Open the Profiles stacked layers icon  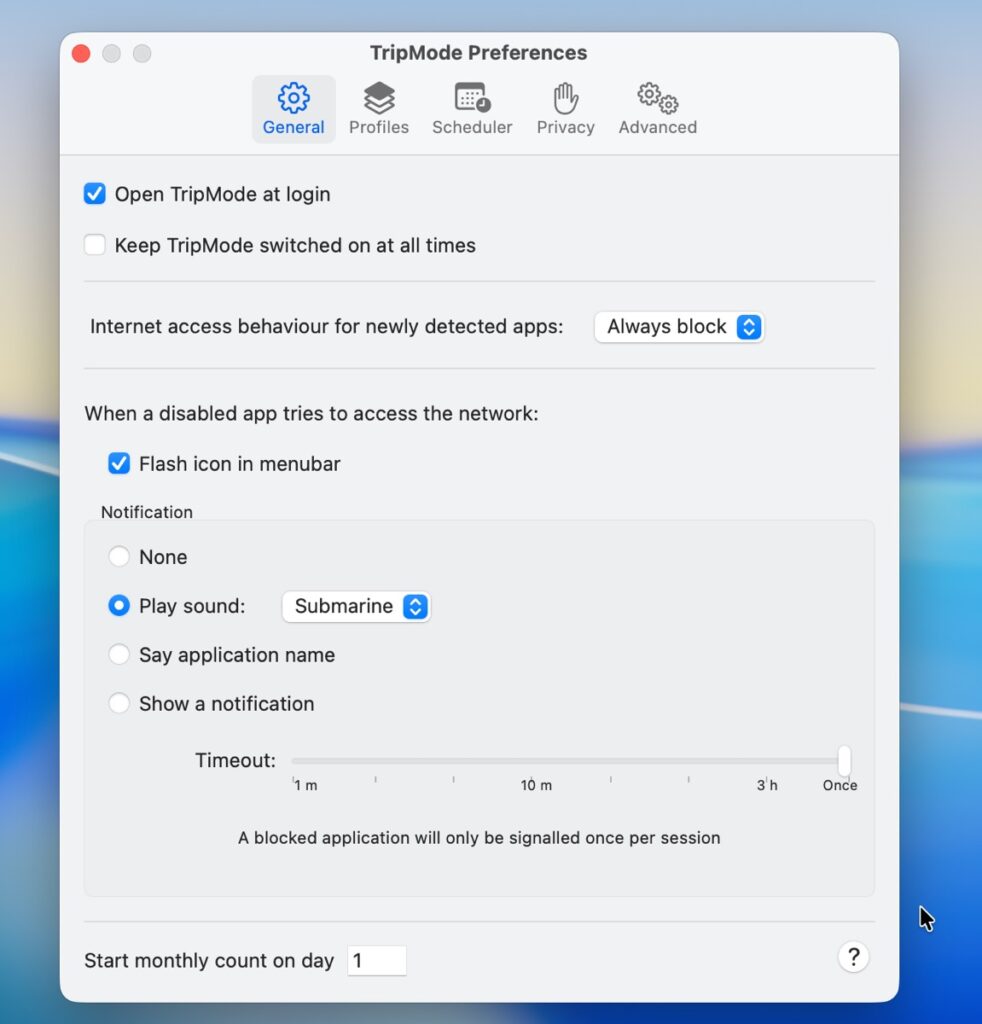pos(379,98)
